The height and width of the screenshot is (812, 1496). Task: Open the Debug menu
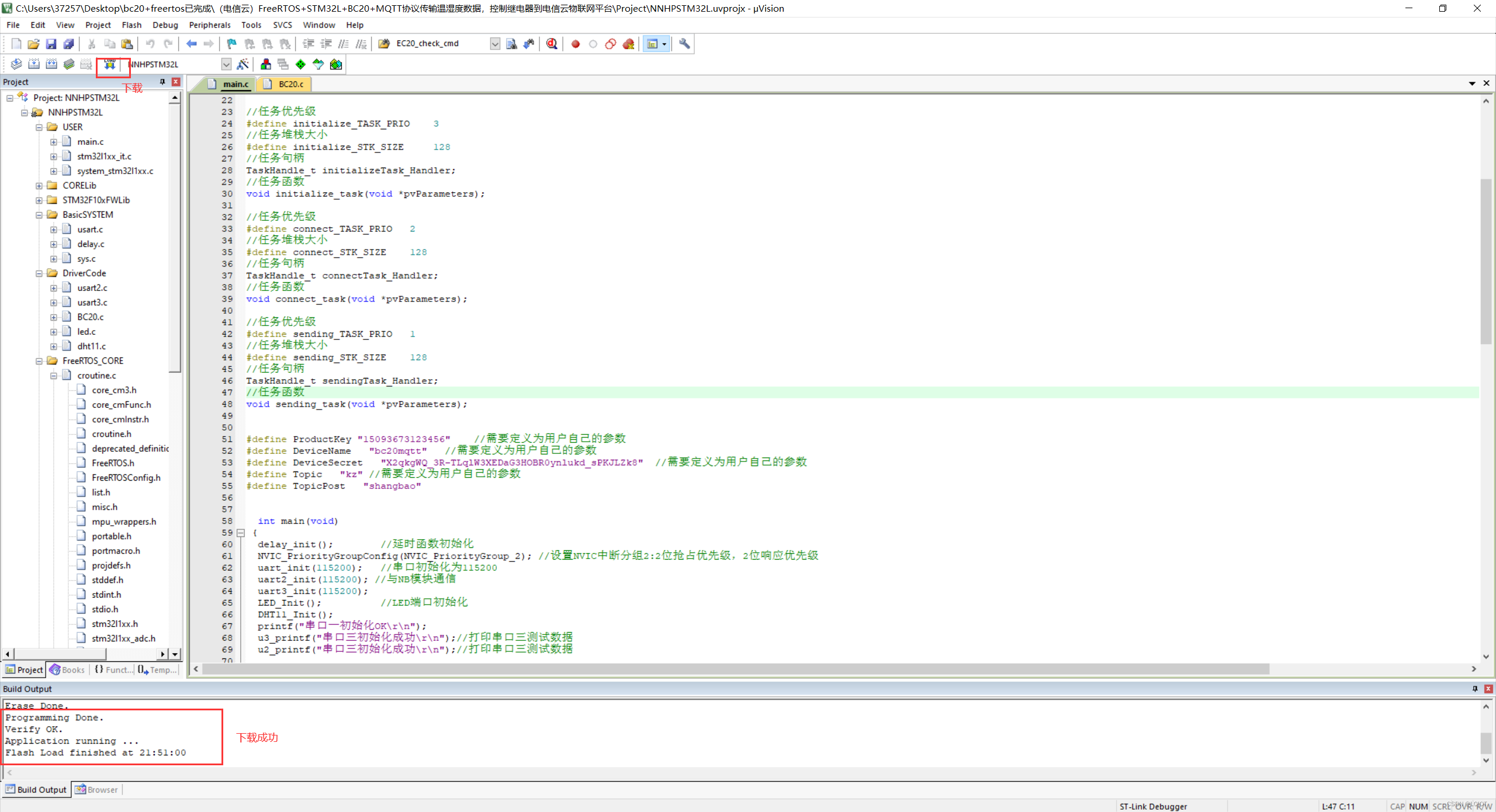[165, 25]
